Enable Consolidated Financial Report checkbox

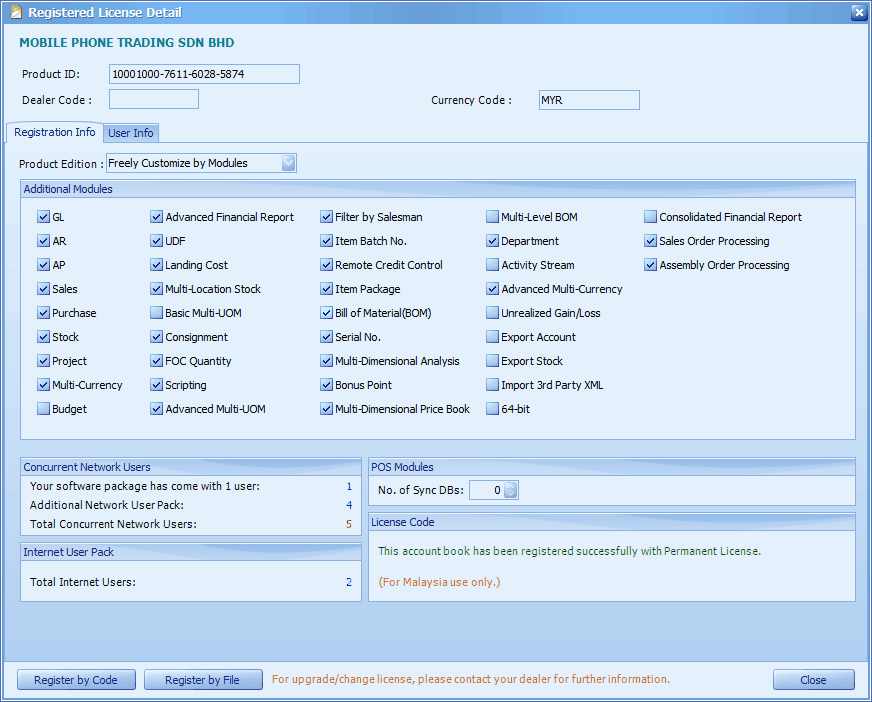click(650, 217)
